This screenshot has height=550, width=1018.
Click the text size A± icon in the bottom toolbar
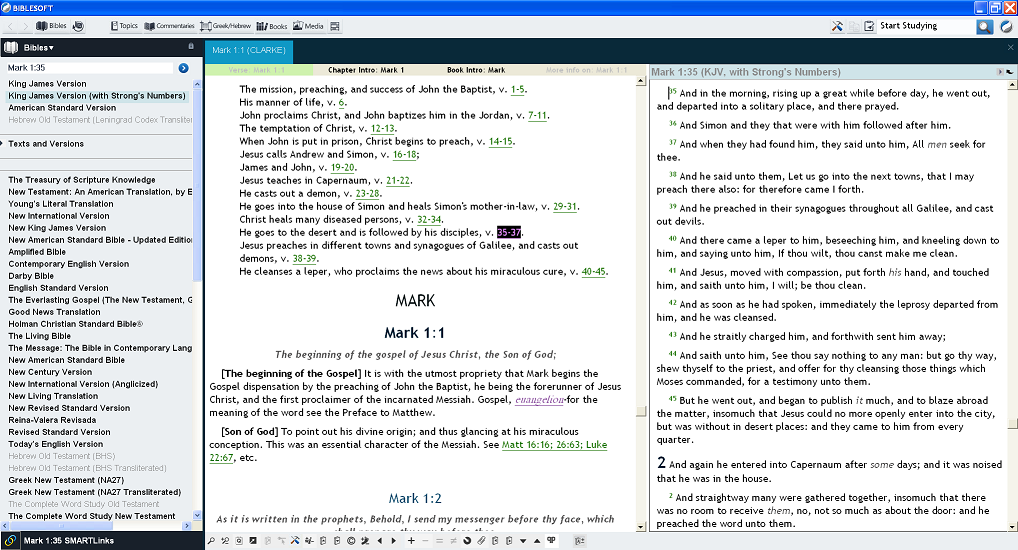[580, 541]
